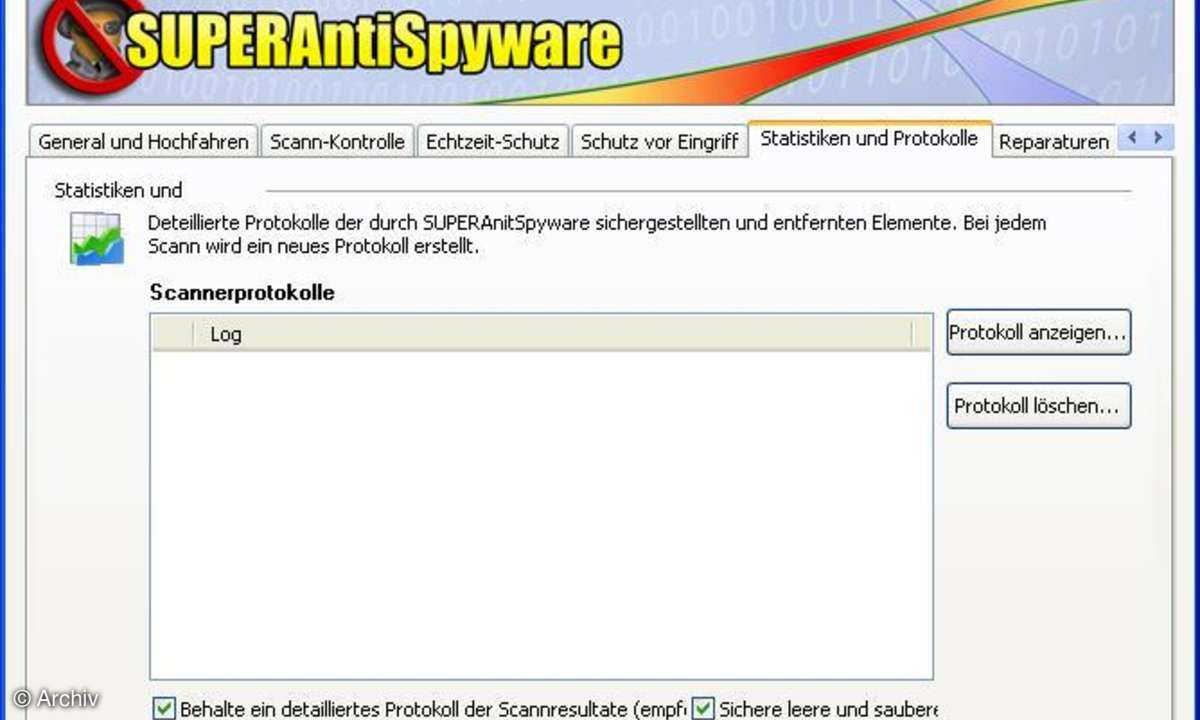Toggle Behalte ein detailliertes Protokoll checkbox
This screenshot has height=720, width=1200.
(164, 709)
